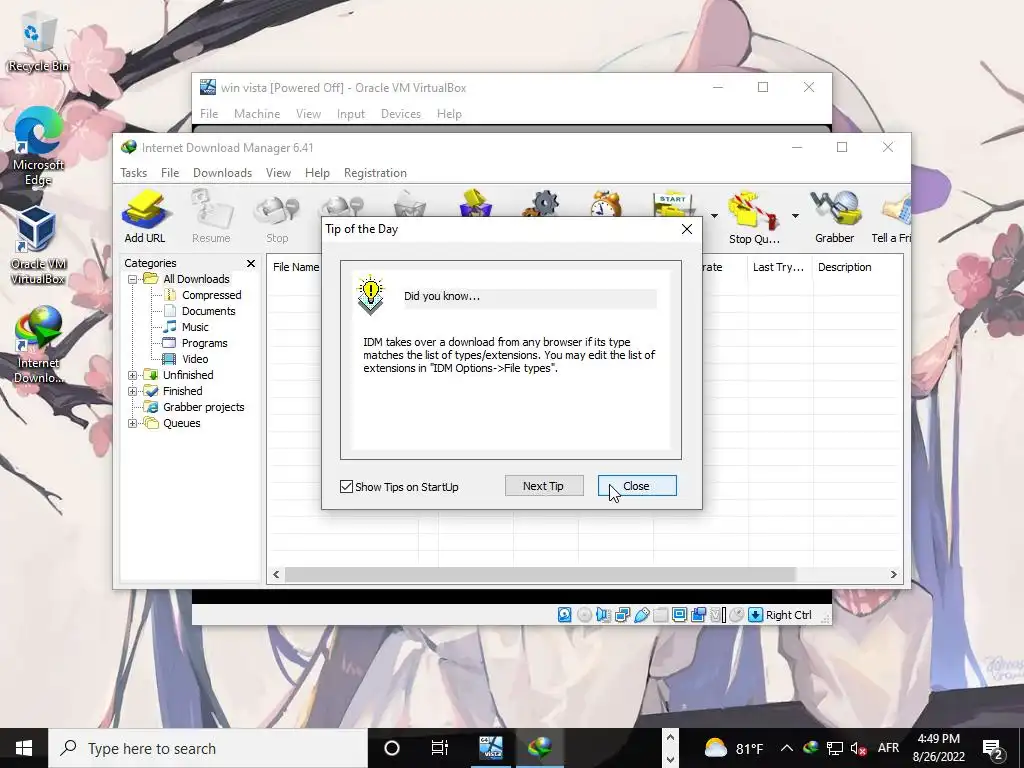Open the Stop Queue dropdown arrow
Viewport: 1024px width, 768px height.
tap(795, 216)
